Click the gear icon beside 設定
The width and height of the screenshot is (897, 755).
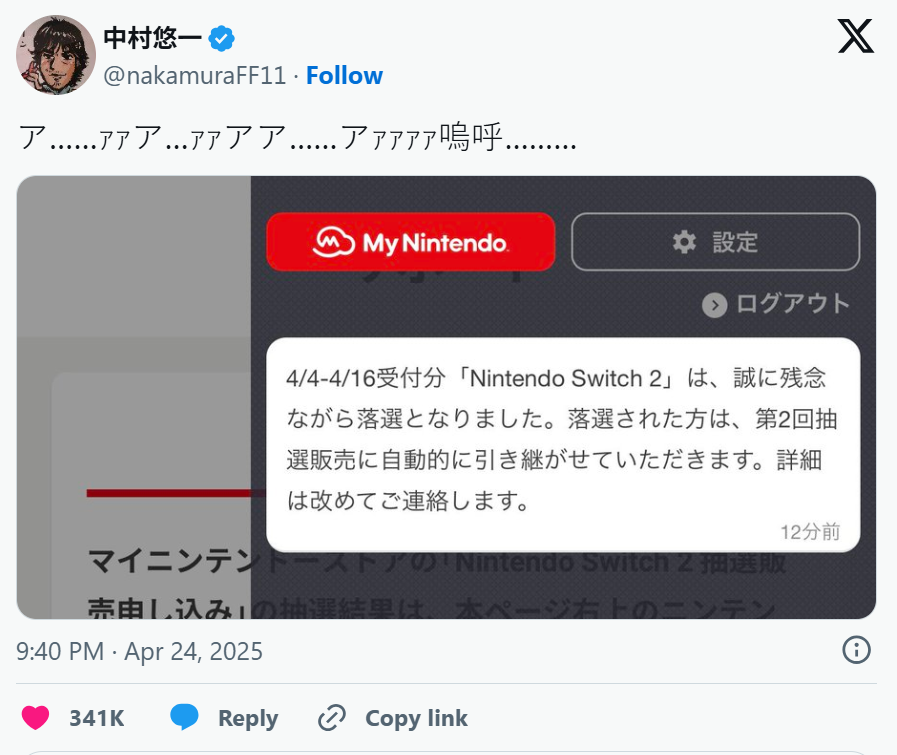click(684, 242)
